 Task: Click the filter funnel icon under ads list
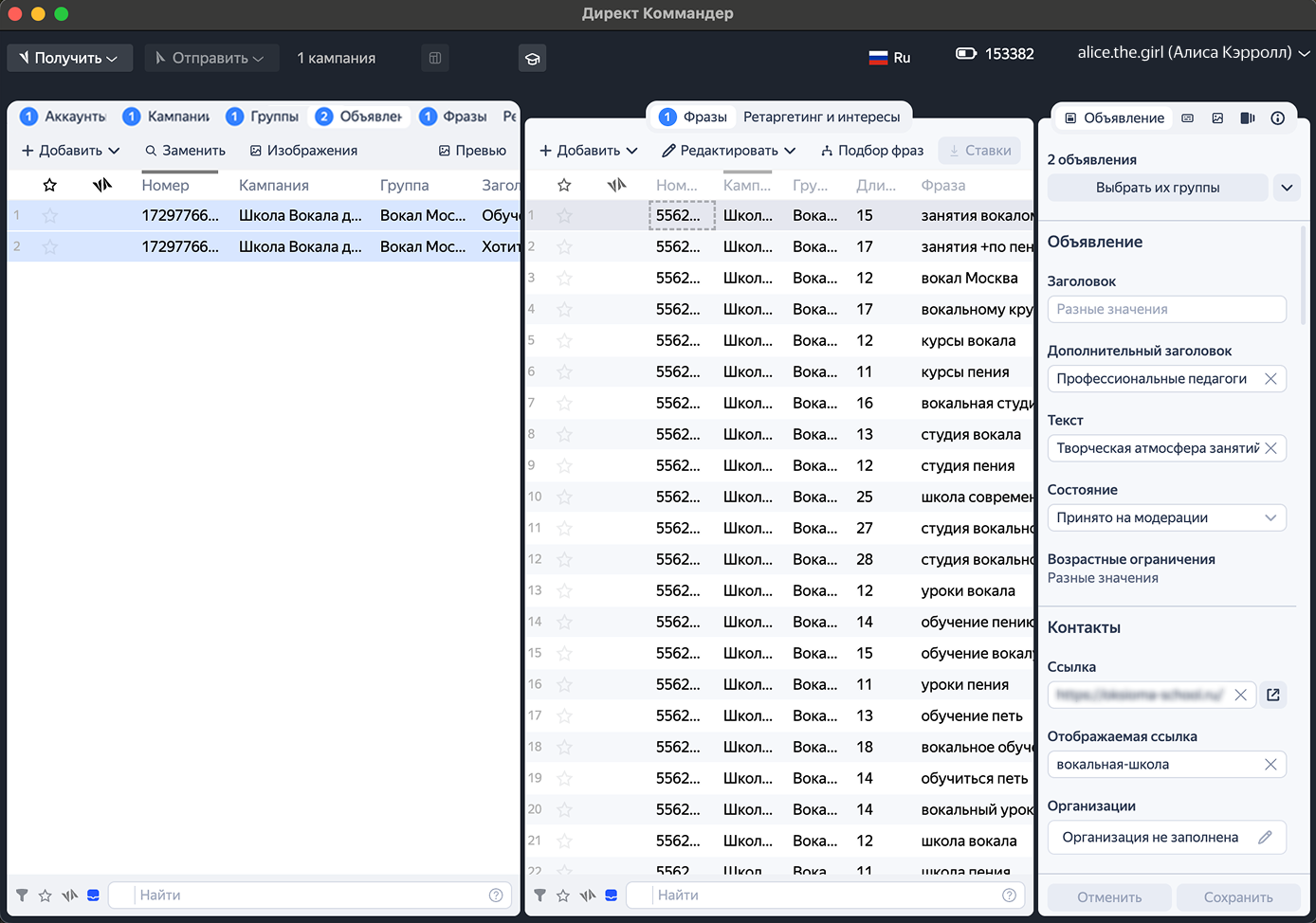(22, 896)
